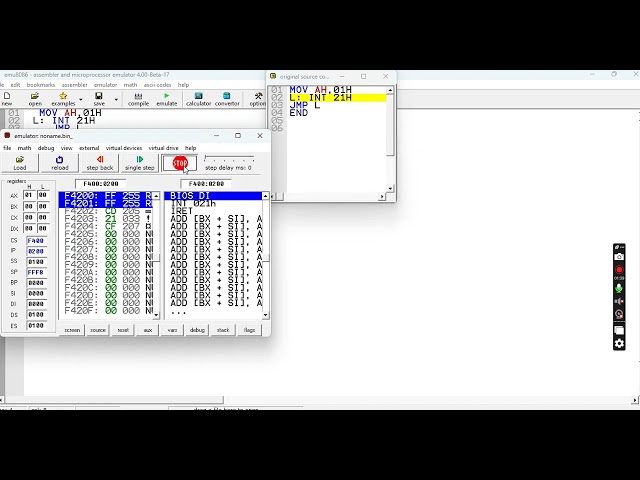The width and height of the screenshot is (640, 480).
Task: Click the source button at emulator bottom
Action: point(98,330)
